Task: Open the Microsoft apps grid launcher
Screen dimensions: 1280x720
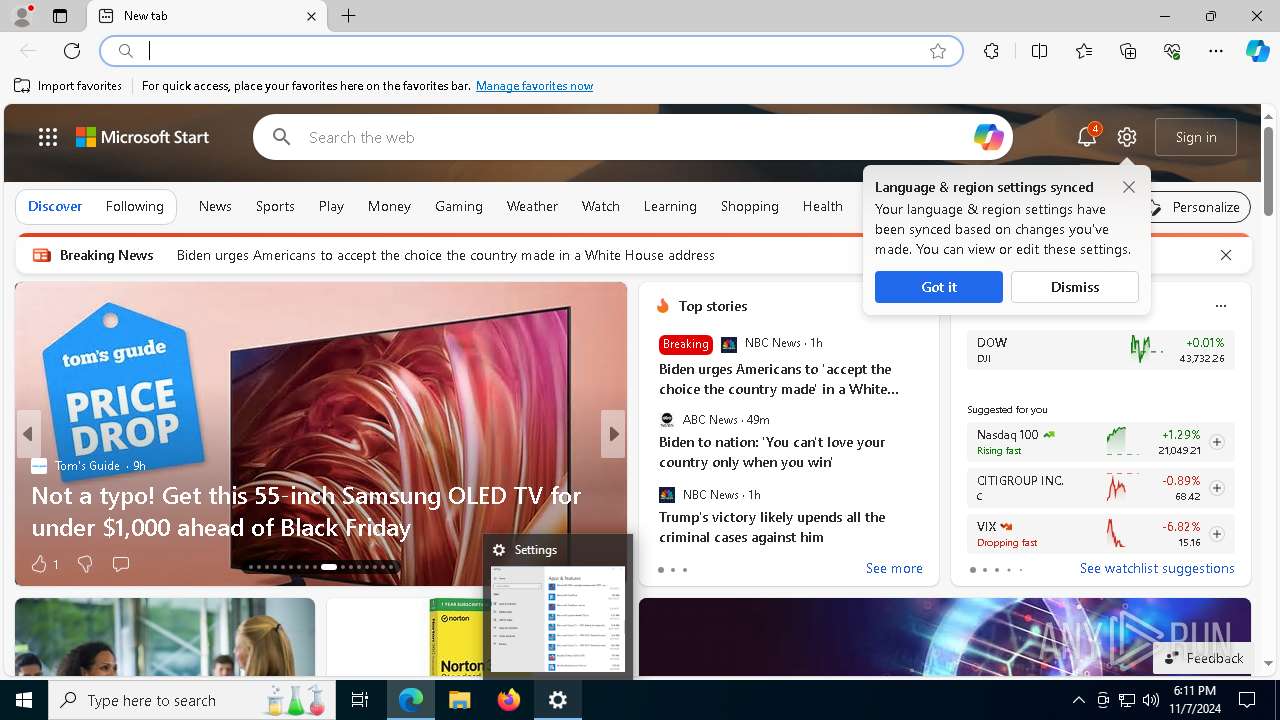Action: click(47, 137)
